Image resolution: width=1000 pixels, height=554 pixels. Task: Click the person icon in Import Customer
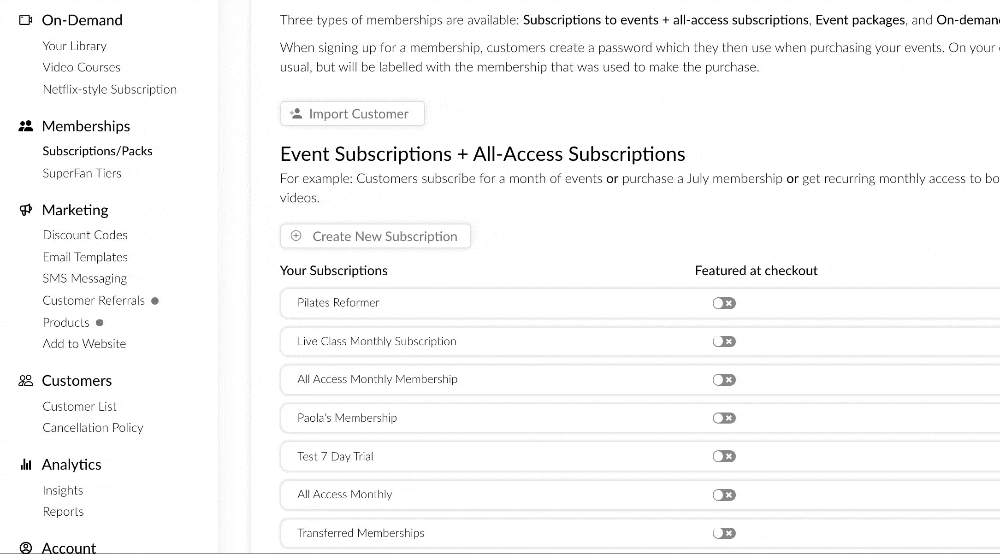coord(296,113)
